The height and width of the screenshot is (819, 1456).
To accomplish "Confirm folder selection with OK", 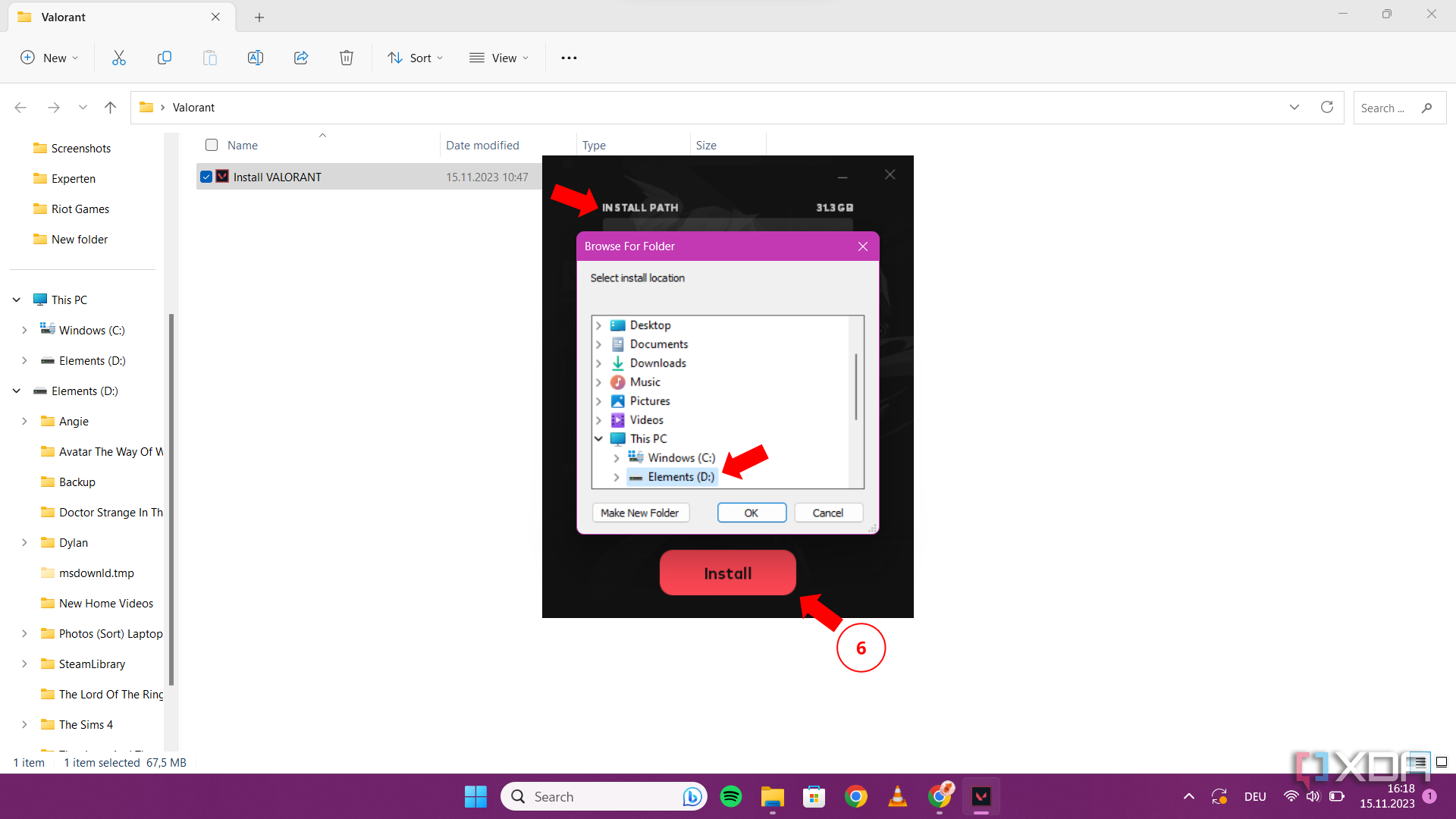I will [x=752, y=513].
